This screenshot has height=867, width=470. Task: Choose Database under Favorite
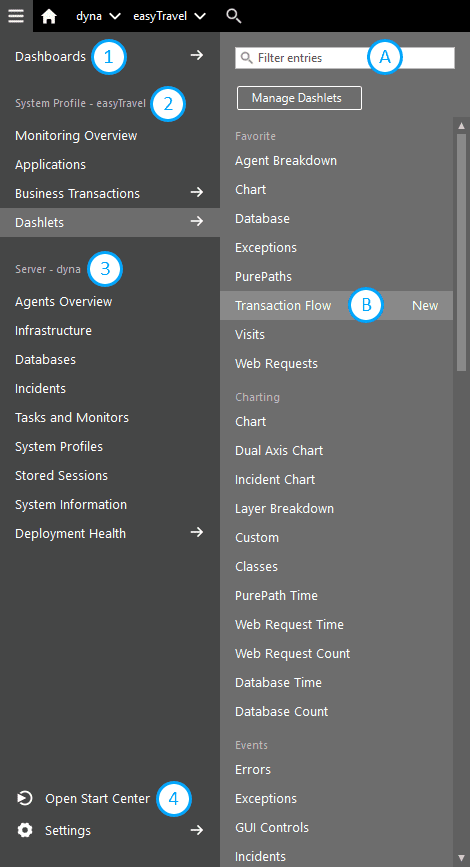point(262,219)
